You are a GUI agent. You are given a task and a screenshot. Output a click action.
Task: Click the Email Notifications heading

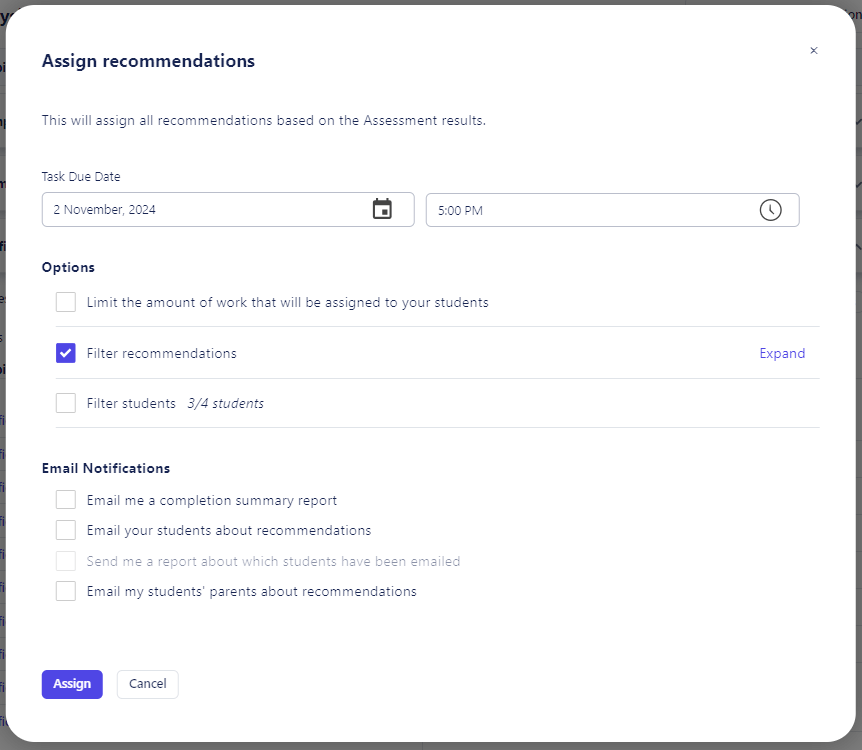point(106,468)
